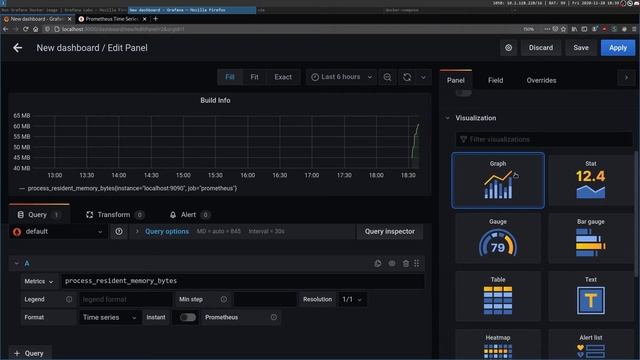Switch to the Overrides tab
Screen dimensions: 640x360
(541, 80)
